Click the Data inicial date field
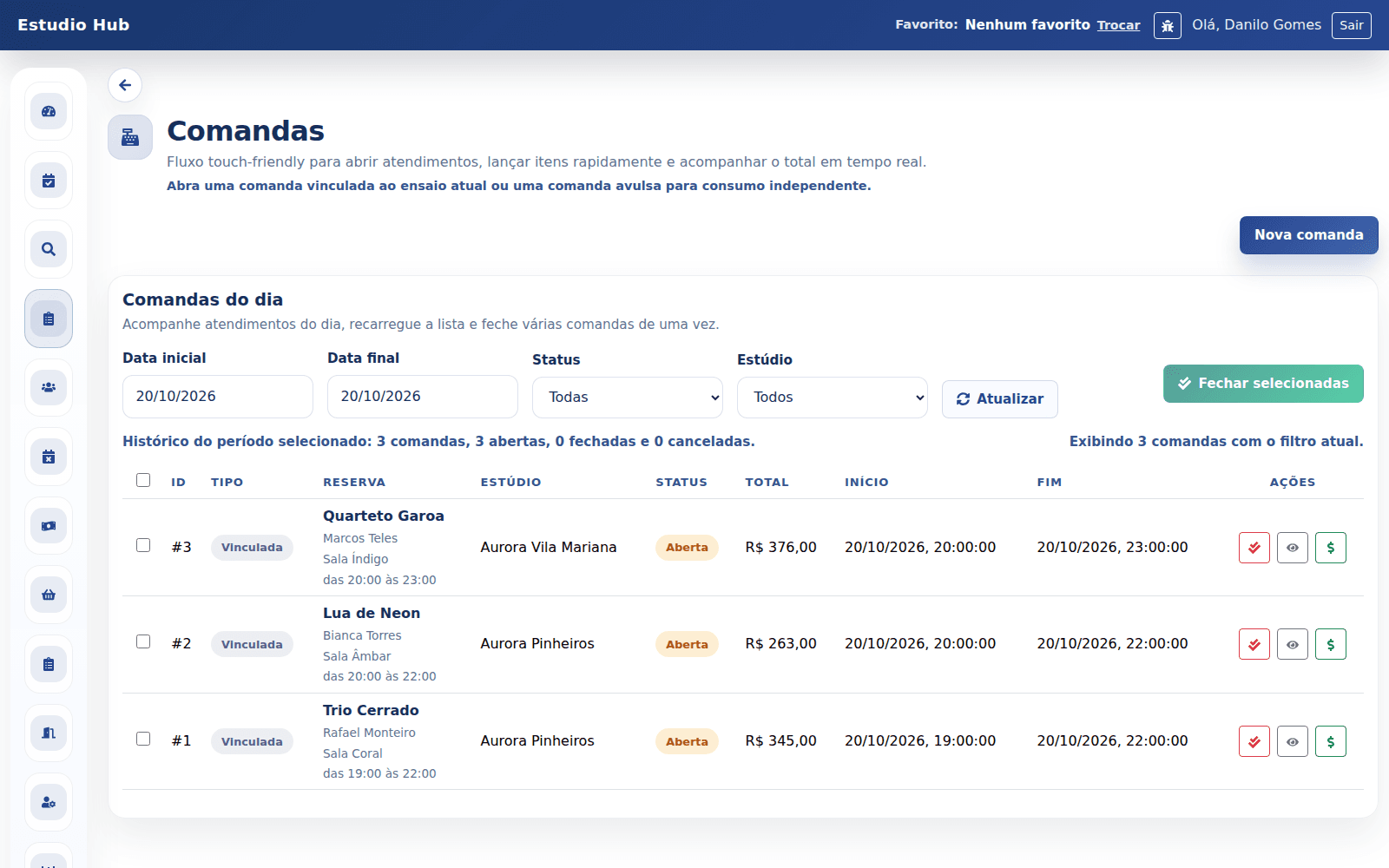 coord(218,397)
